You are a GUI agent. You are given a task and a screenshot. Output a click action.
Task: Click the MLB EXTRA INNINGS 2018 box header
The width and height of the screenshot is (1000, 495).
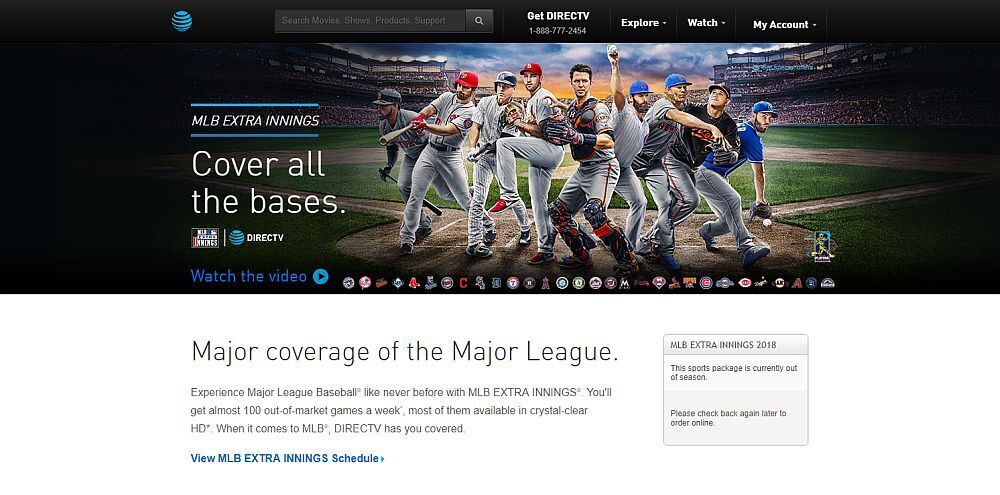click(735, 344)
